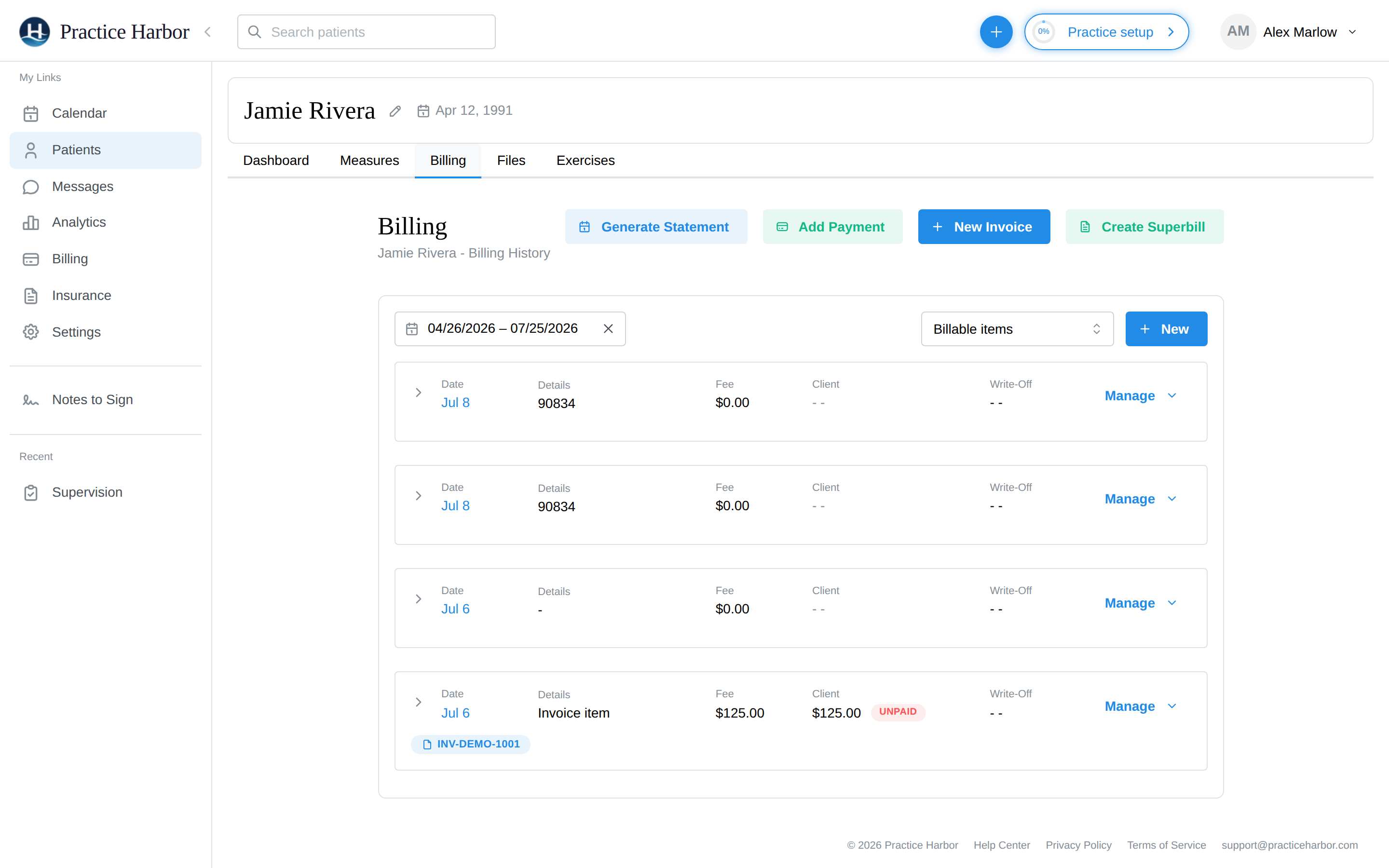Click the Search patients field
Screen dimensions: 1389x868
tap(366, 32)
